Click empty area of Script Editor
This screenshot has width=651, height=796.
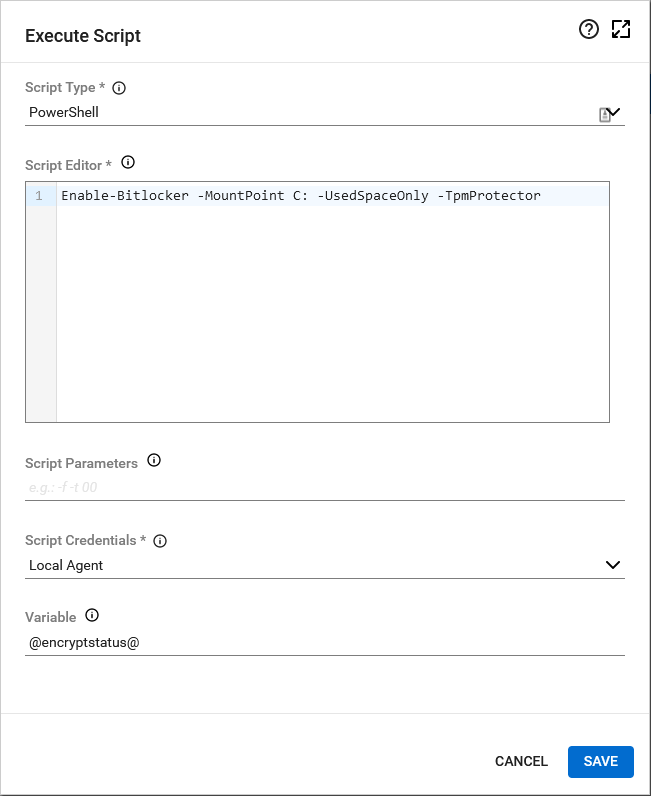[x=330, y=320]
